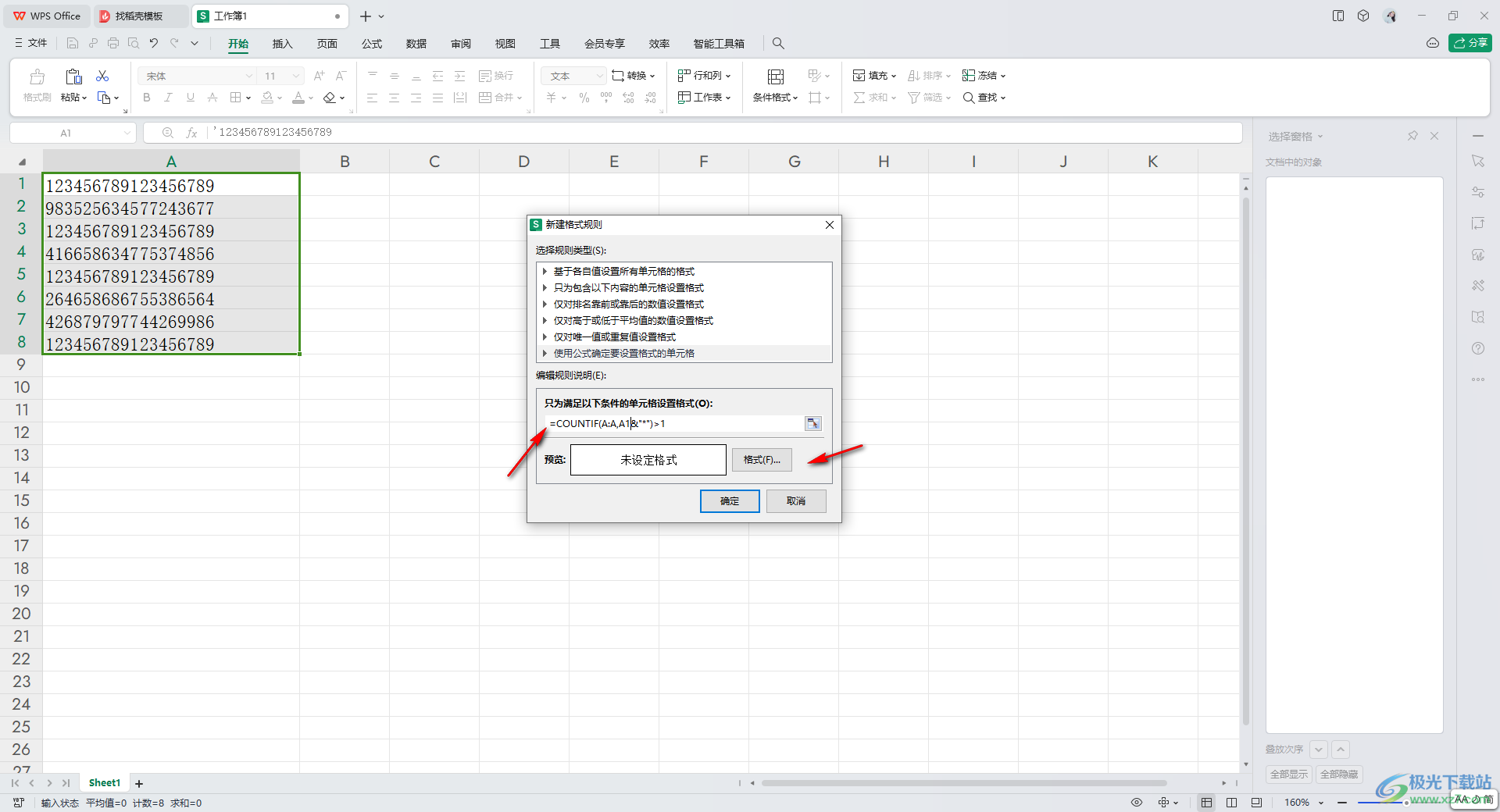The width and height of the screenshot is (1500, 812).
Task: Switch to the 插入 (Insert) tab
Action: [x=282, y=44]
